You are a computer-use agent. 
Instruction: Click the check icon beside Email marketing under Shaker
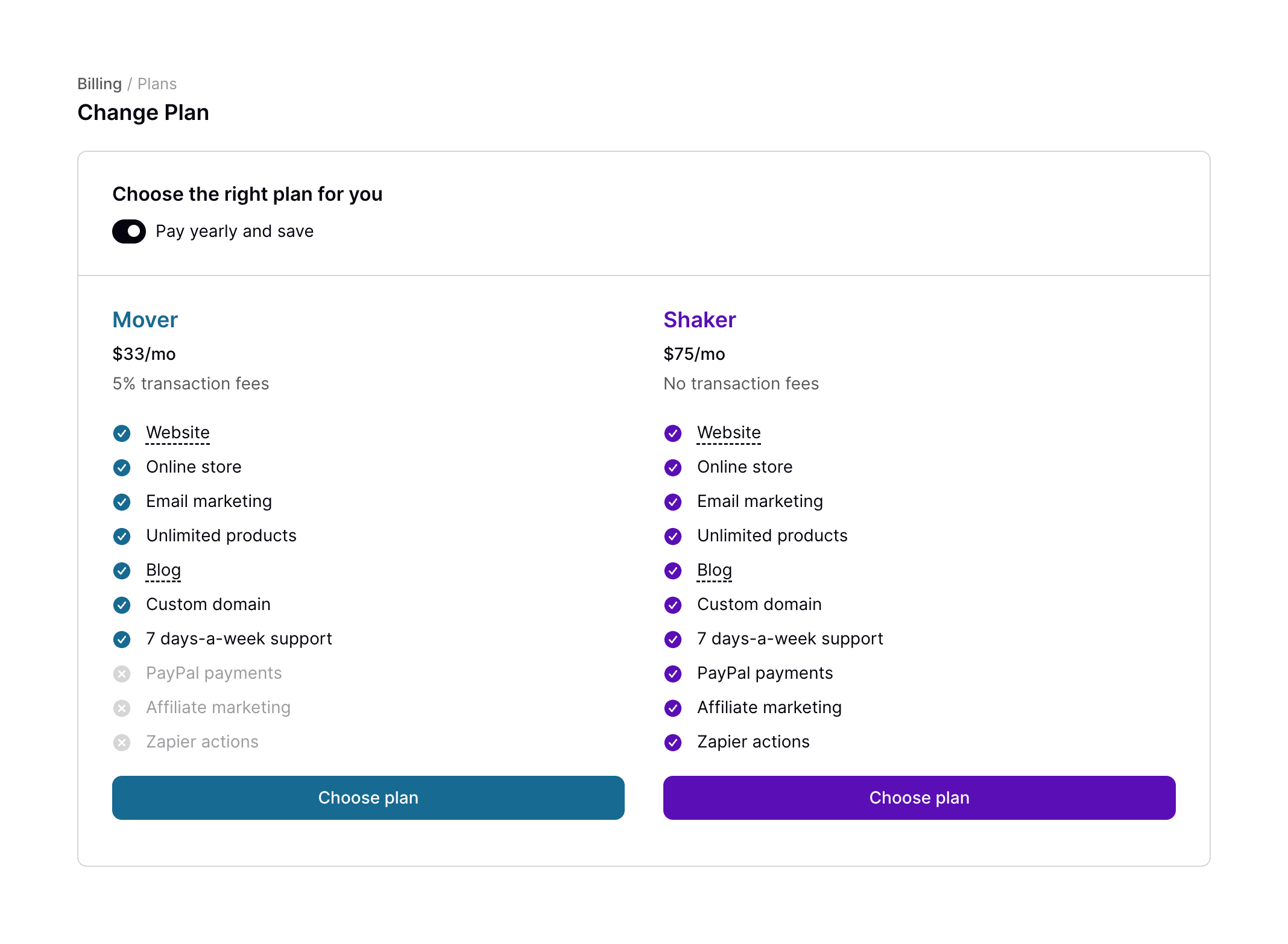pyautogui.click(x=673, y=502)
